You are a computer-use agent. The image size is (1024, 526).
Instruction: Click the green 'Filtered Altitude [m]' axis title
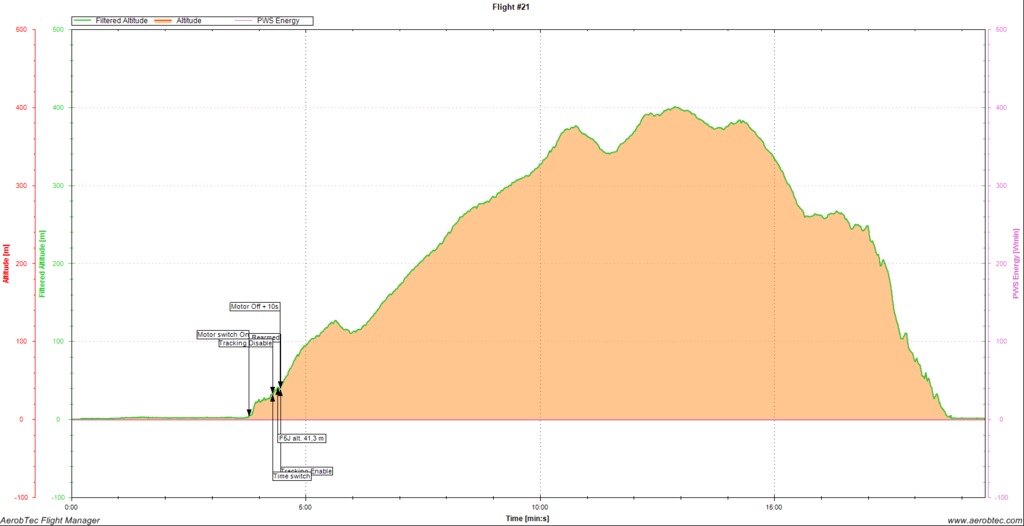click(x=42, y=263)
